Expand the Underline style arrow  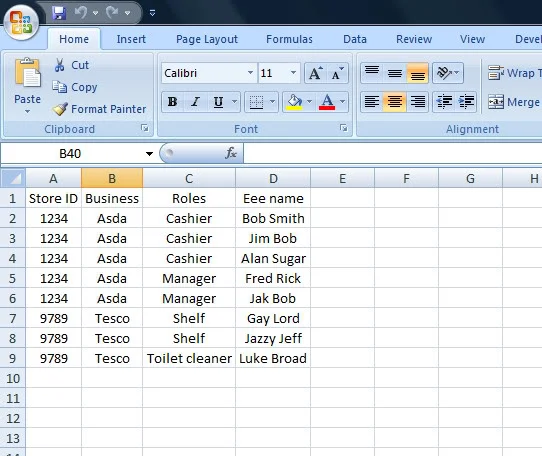[235, 102]
